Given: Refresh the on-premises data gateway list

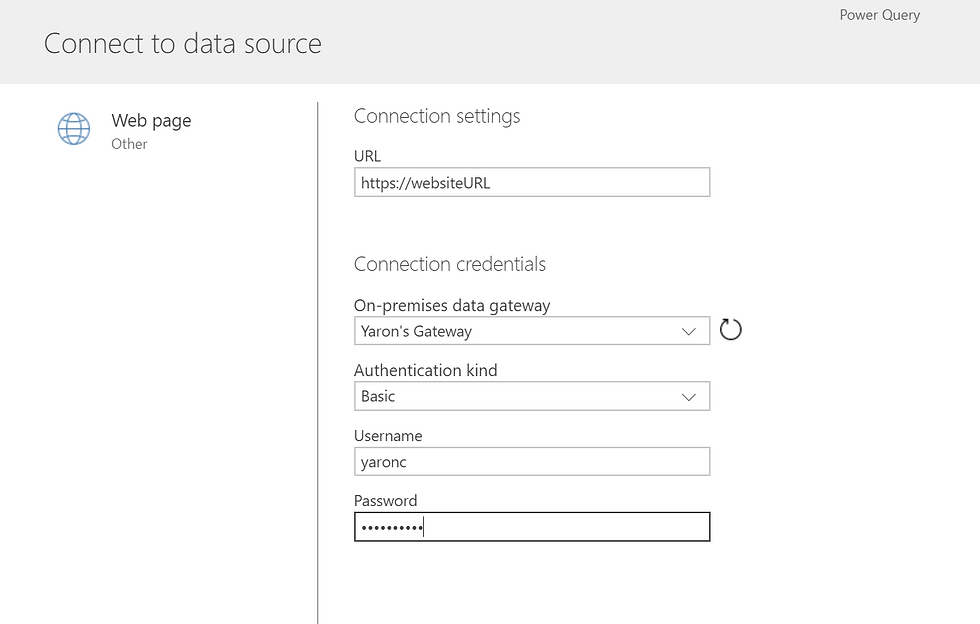Looking at the screenshot, I should 730,330.
